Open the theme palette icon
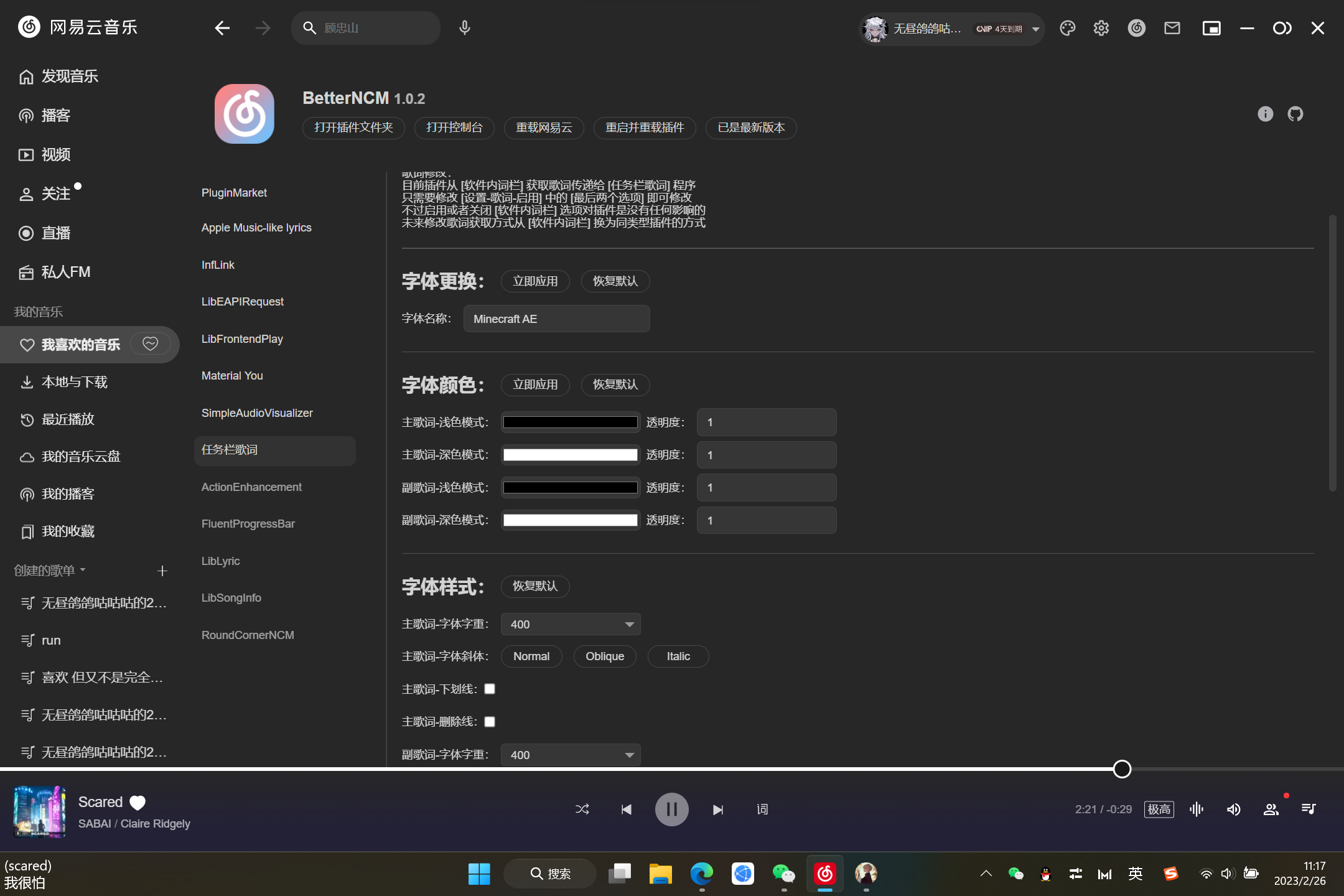 pyautogui.click(x=1068, y=28)
